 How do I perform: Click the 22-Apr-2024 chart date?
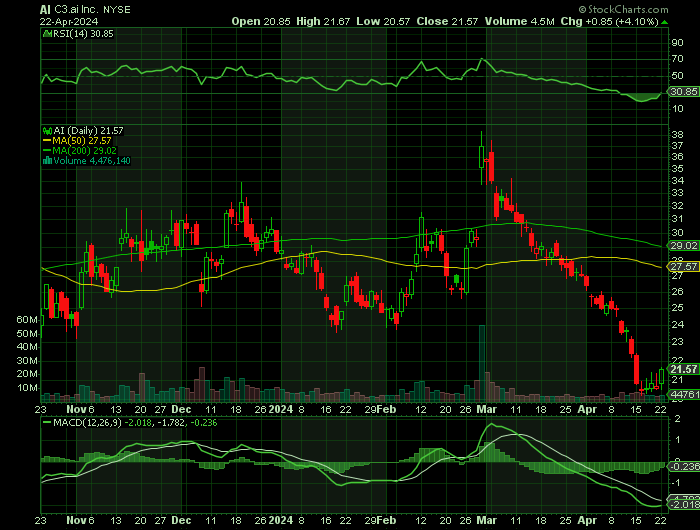tap(69, 21)
